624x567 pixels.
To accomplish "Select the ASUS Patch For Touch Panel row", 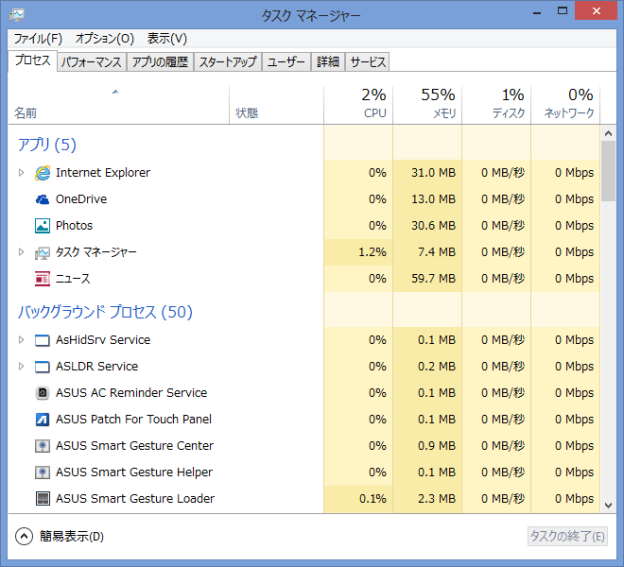I will point(304,419).
